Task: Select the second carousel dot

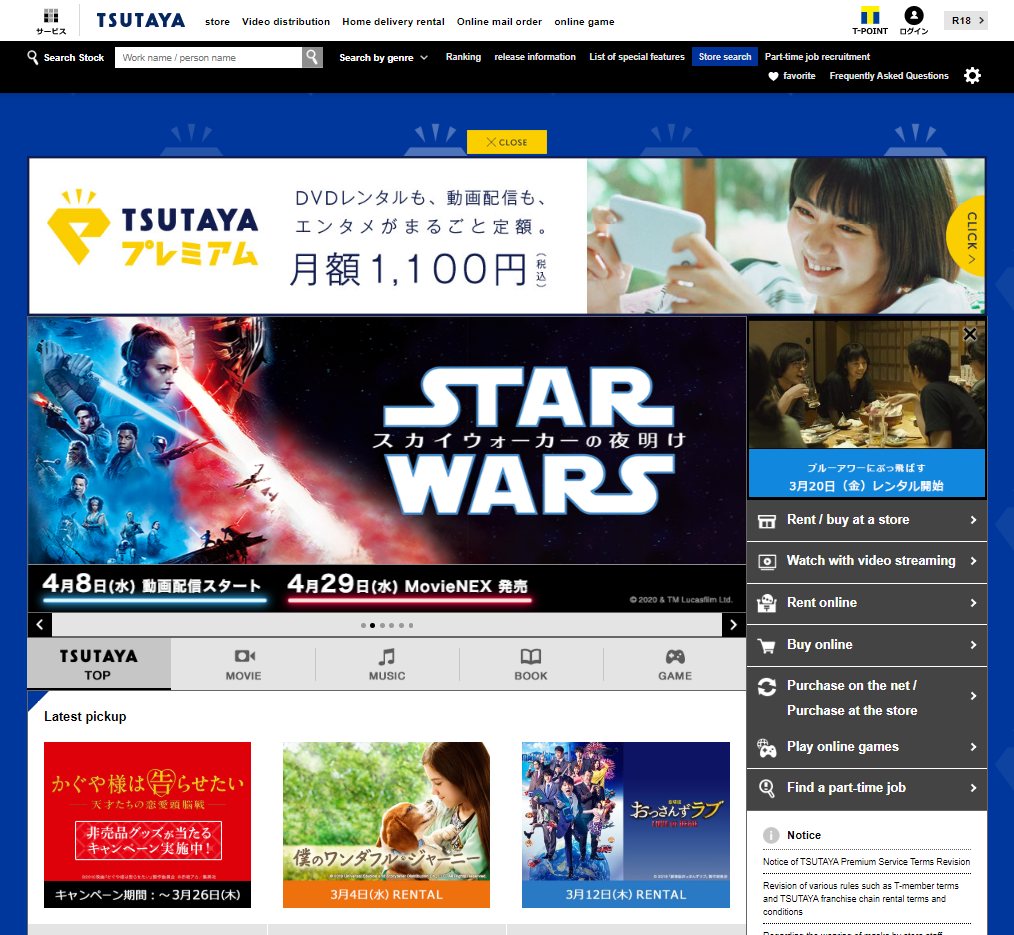Action: pos(372,625)
